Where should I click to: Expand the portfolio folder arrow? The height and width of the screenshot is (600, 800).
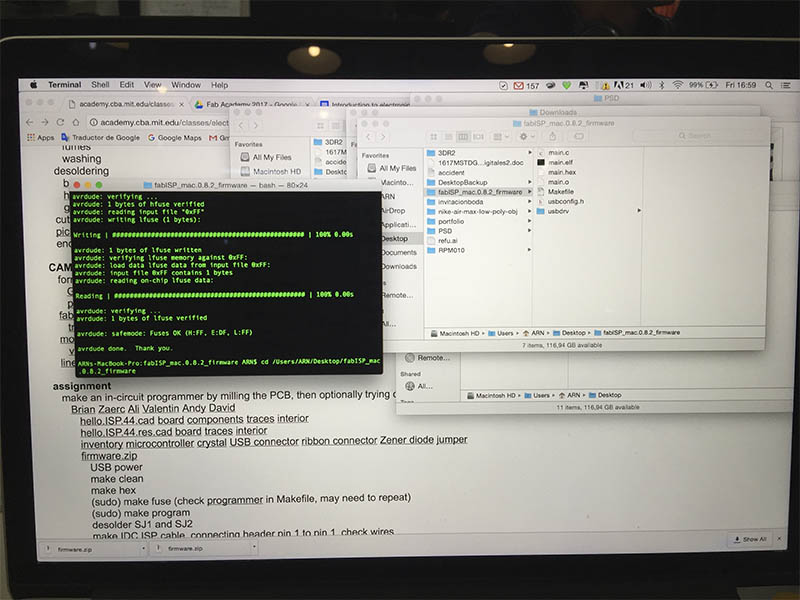529,221
